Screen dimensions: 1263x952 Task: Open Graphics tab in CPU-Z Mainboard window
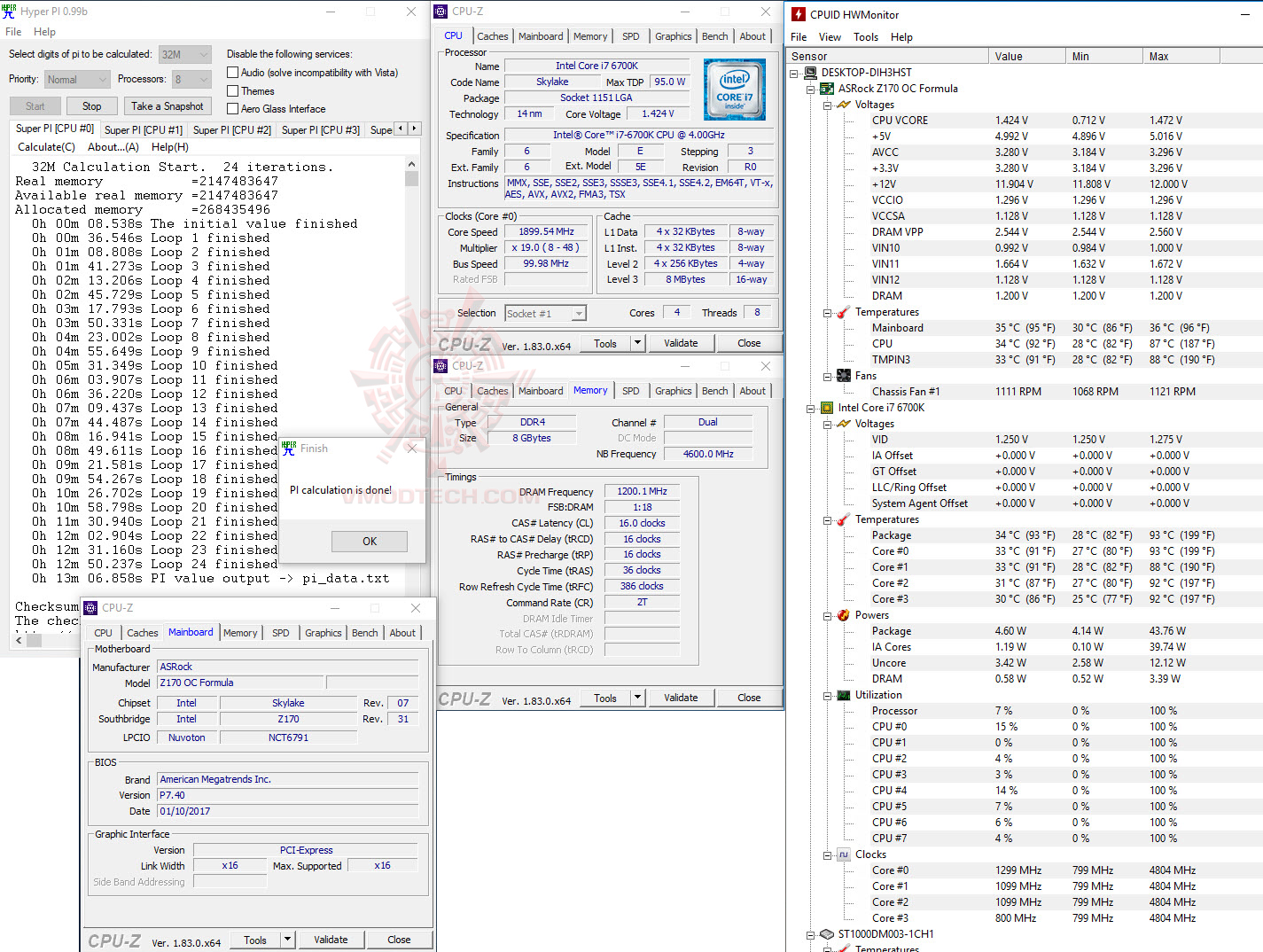point(324,633)
